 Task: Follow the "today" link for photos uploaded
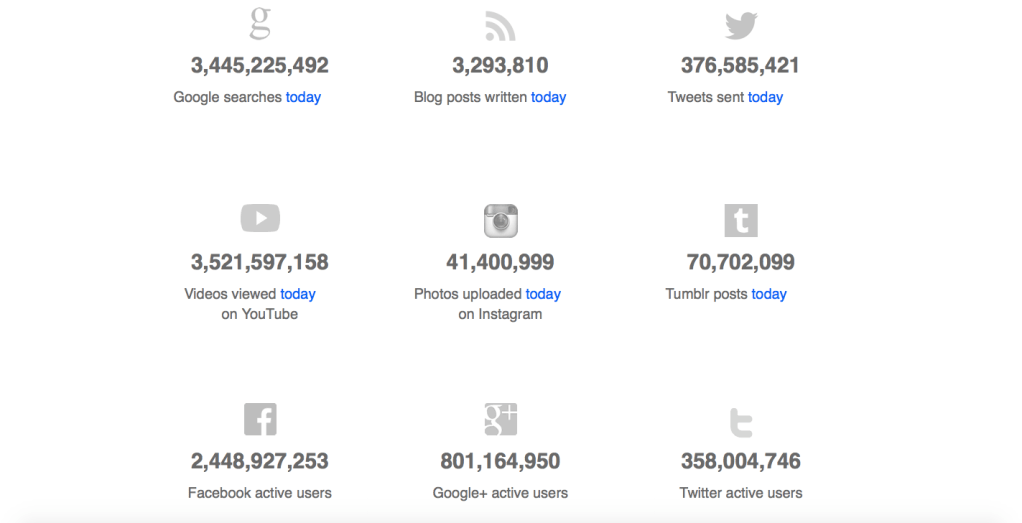point(543,294)
